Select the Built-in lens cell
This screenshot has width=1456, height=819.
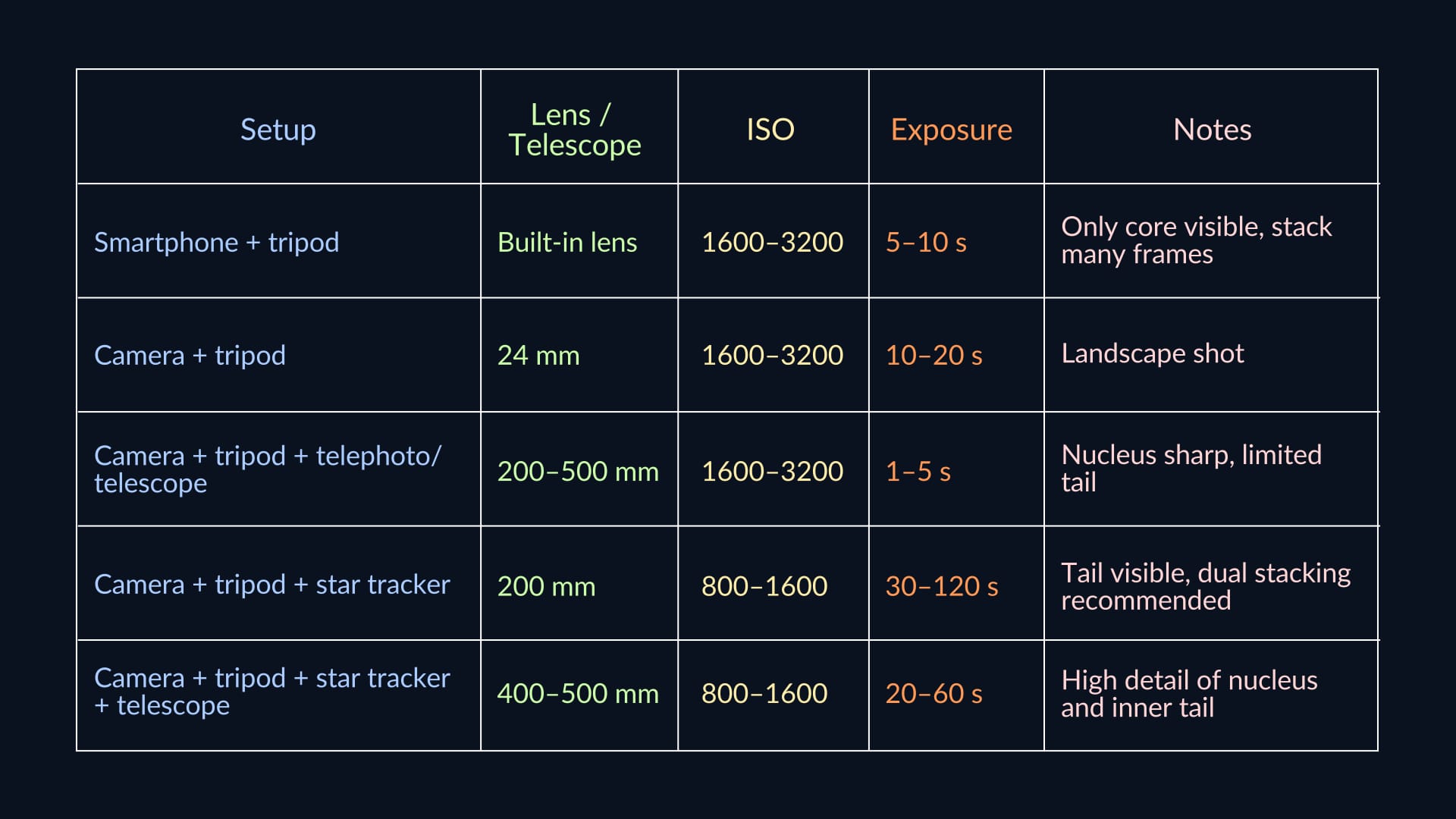(x=567, y=242)
